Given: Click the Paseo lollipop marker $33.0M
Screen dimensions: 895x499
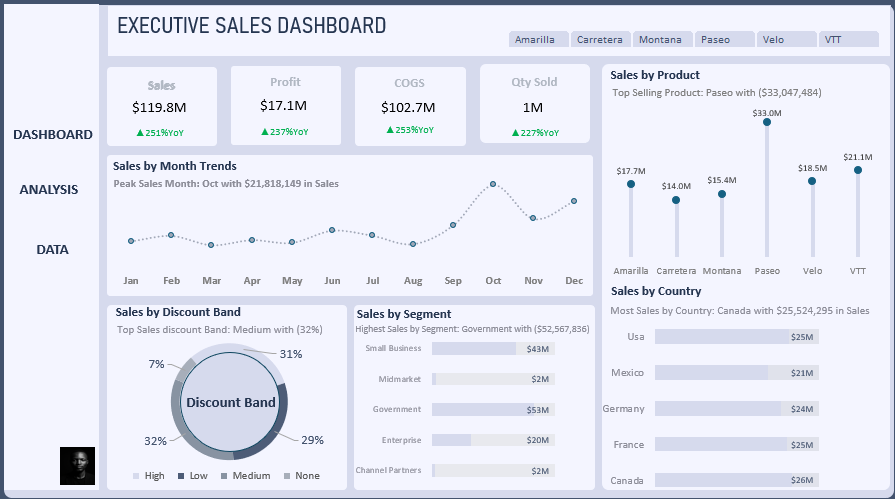Looking at the screenshot, I should [767, 122].
